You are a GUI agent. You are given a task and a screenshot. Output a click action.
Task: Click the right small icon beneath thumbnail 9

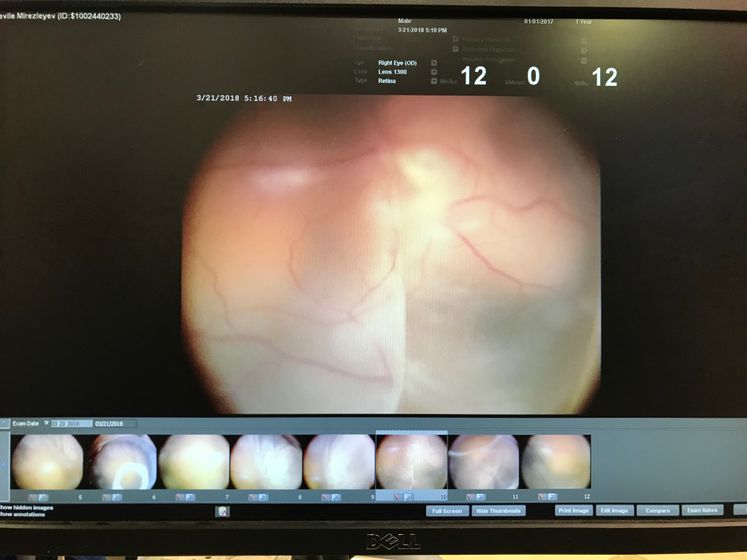(335, 497)
